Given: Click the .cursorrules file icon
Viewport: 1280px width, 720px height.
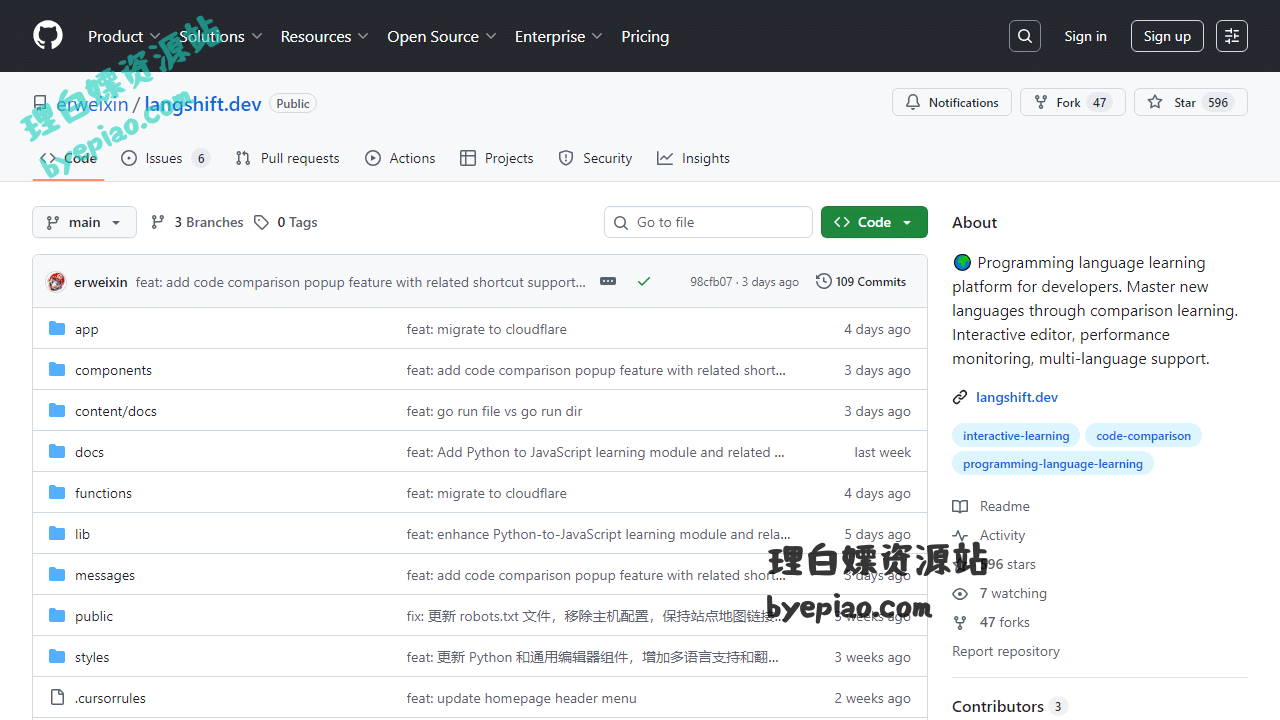Looking at the screenshot, I should point(57,698).
